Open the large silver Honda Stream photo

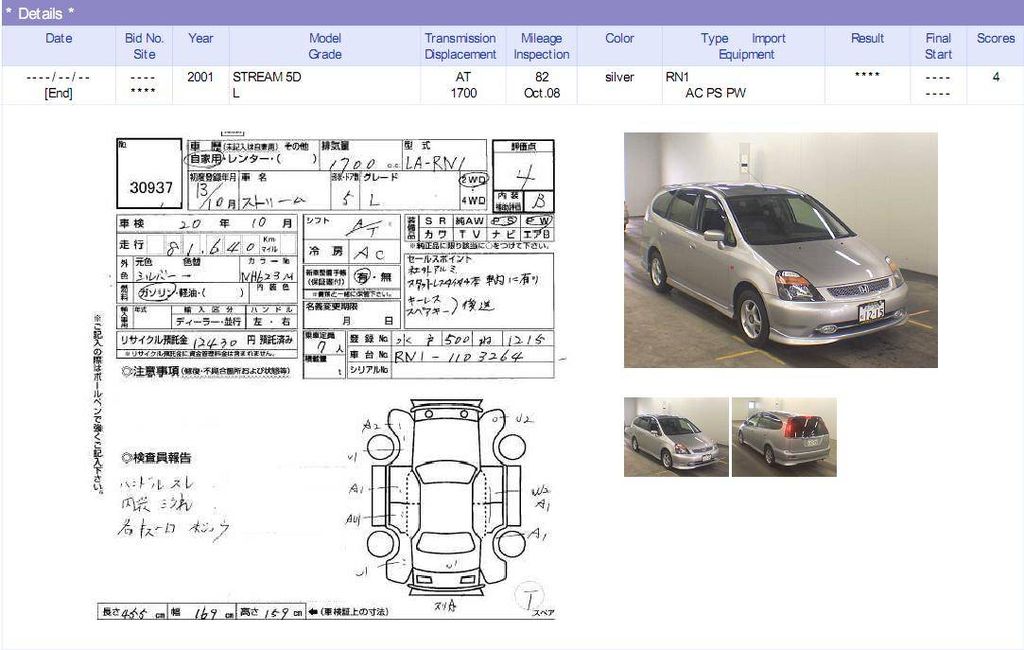tap(780, 250)
